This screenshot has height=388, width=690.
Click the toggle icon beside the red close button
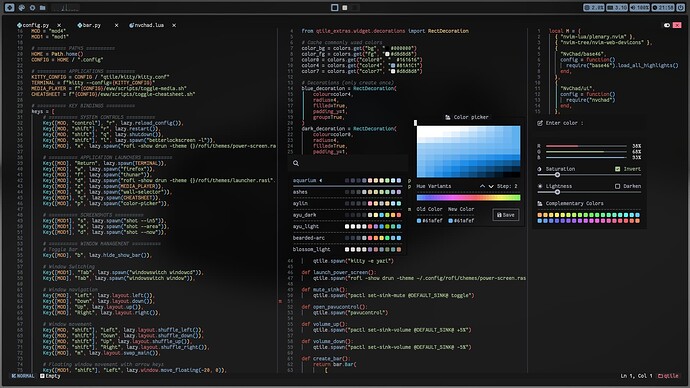667,25
